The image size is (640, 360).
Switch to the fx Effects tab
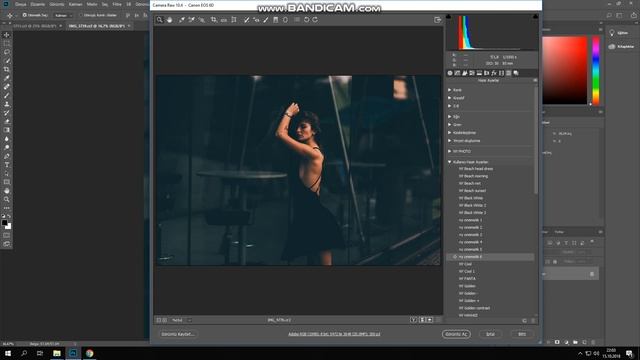coord(494,73)
